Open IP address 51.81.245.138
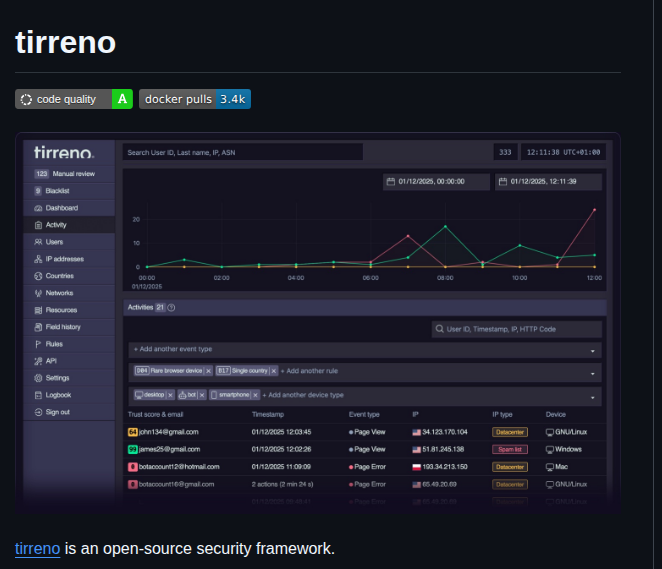Viewport: 662px width, 569px height. (443, 449)
